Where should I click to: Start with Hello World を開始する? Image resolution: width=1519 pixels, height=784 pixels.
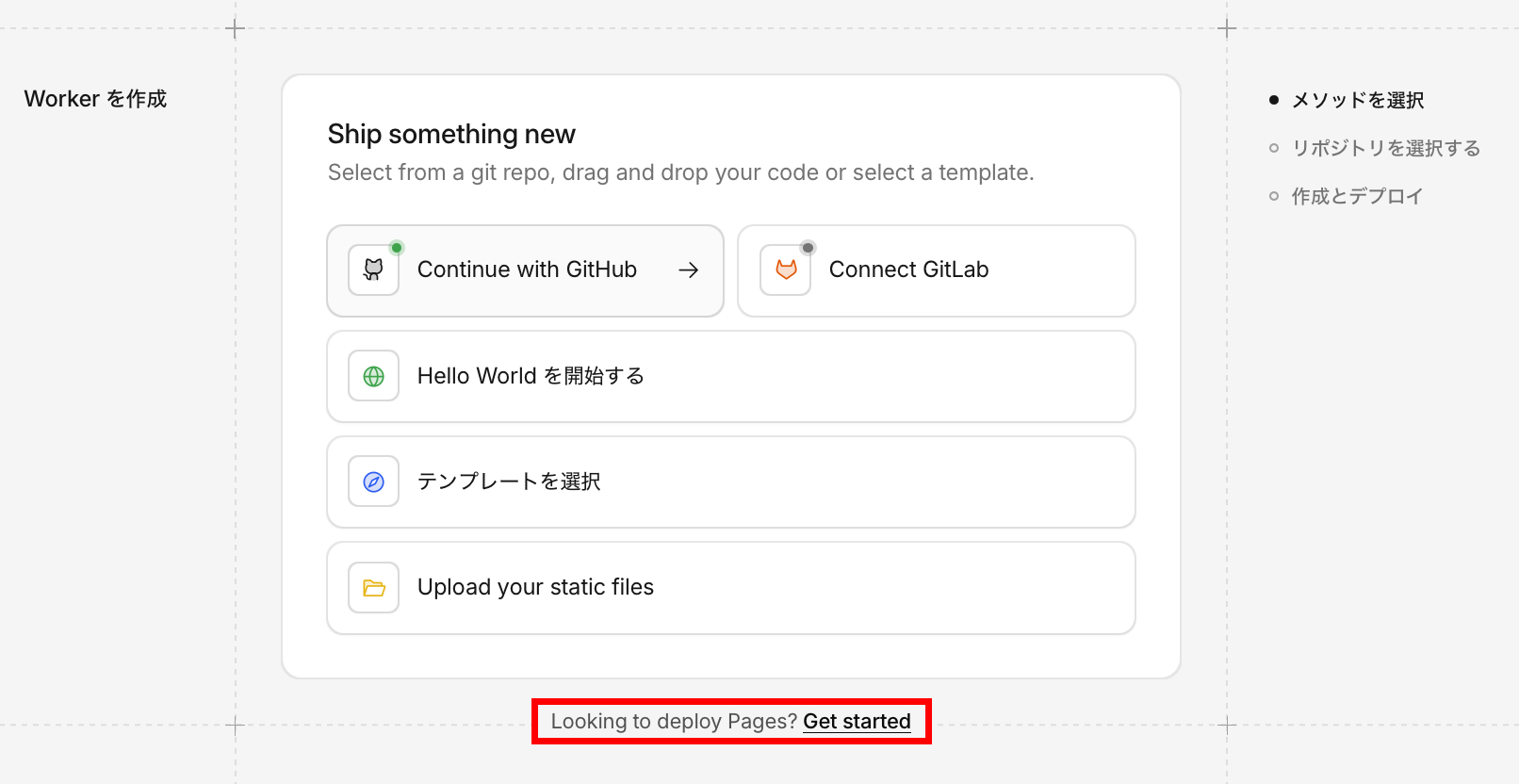pos(531,376)
